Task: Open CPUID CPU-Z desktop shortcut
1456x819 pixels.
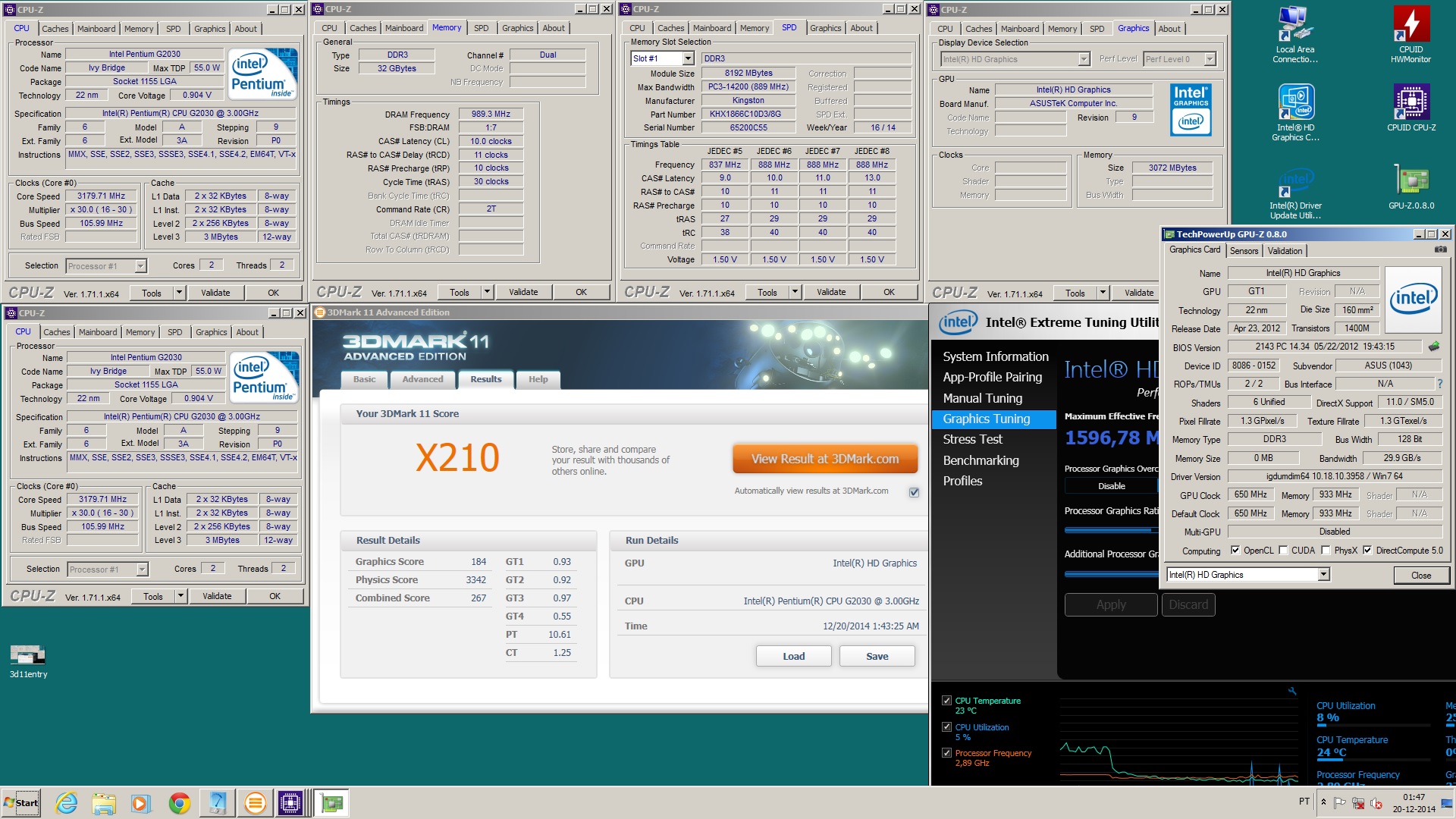Action: pyautogui.click(x=1411, y=108)
